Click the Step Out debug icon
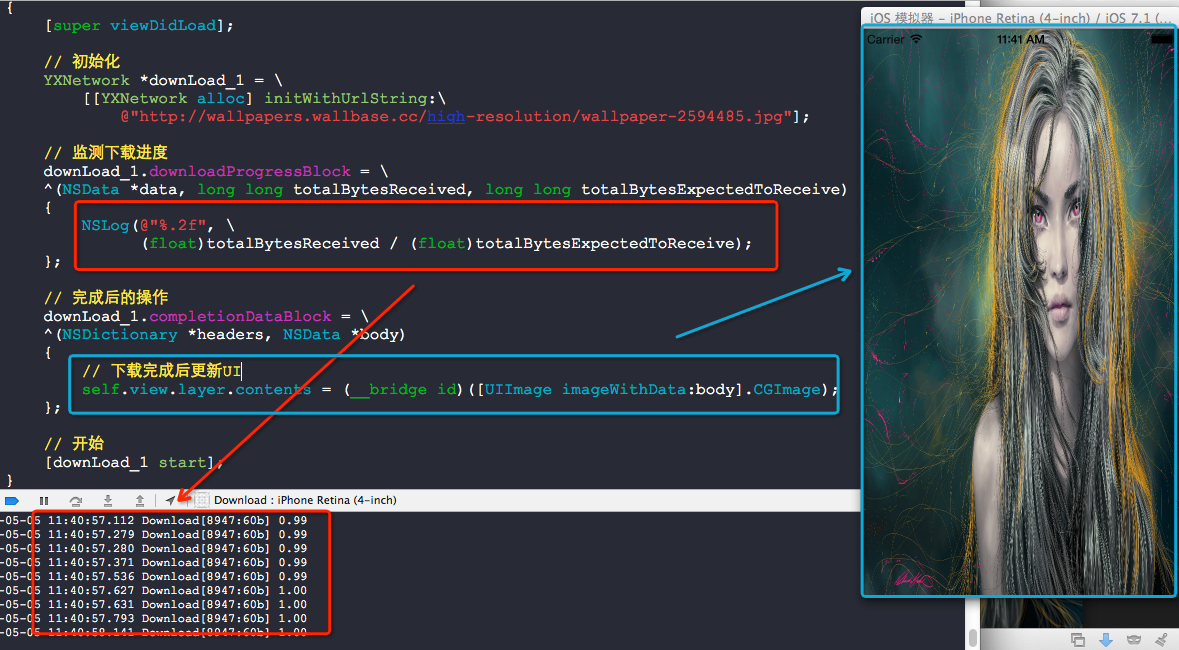 point(140,500)
